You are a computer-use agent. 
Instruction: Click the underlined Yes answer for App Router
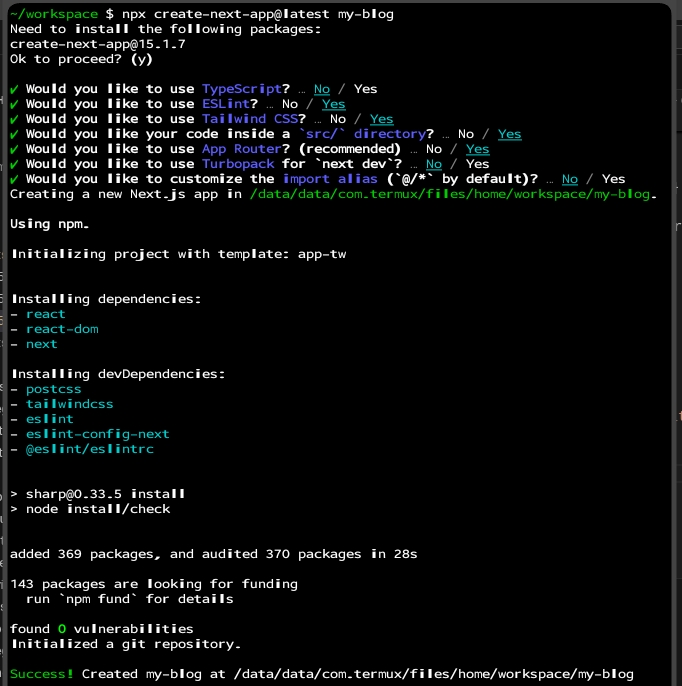[477, 149]
